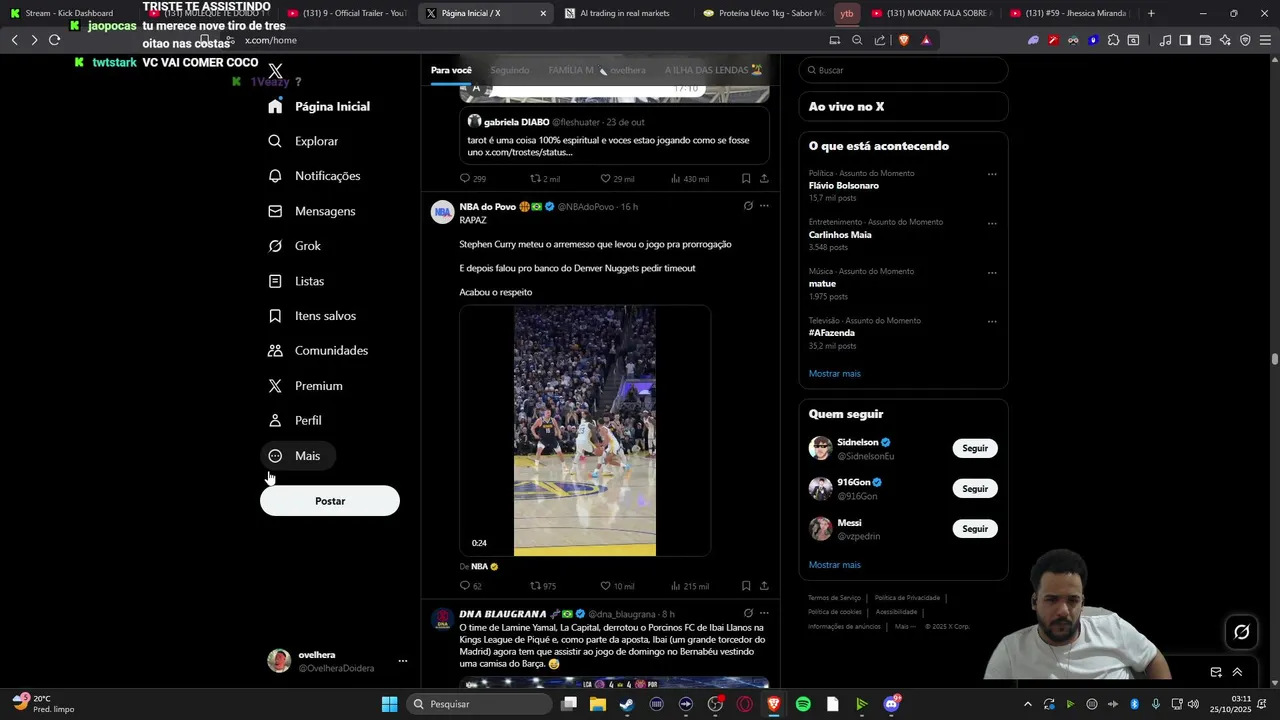Open account options for ovelhera

click(x=403, y=661)
